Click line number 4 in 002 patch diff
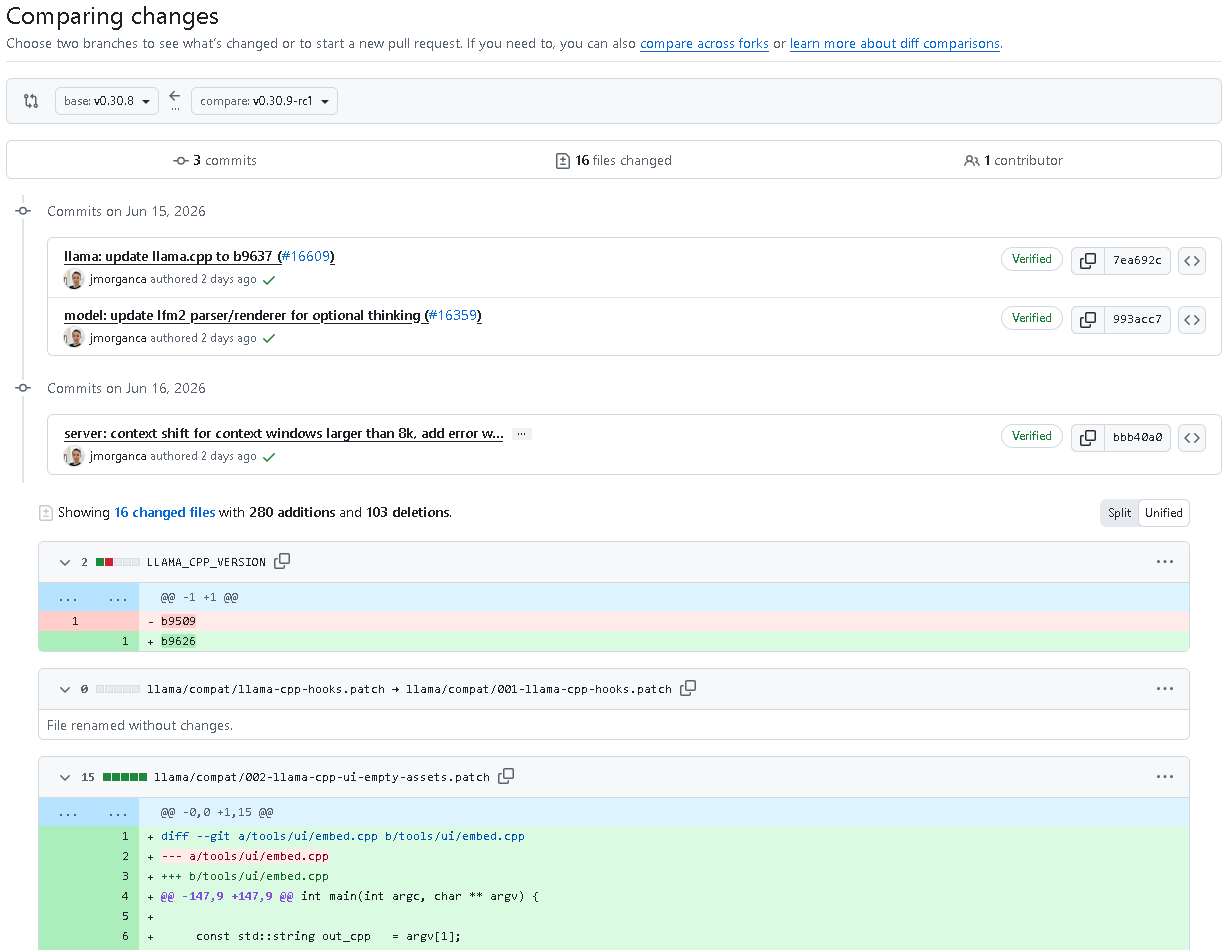The width and height of the screenshot is (1223, 950). click(125, 896)
